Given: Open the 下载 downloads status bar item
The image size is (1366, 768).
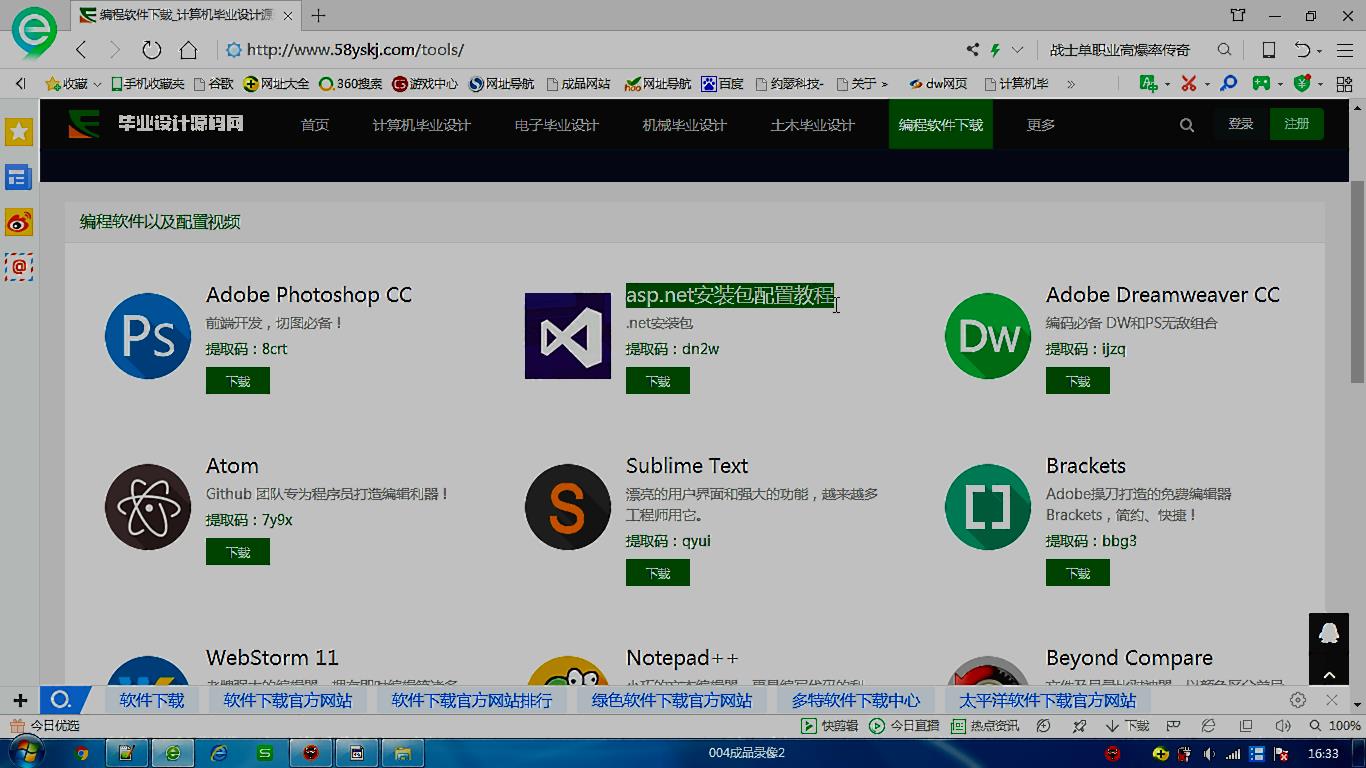Looking at the screenshot, I should coord(1127,726).
